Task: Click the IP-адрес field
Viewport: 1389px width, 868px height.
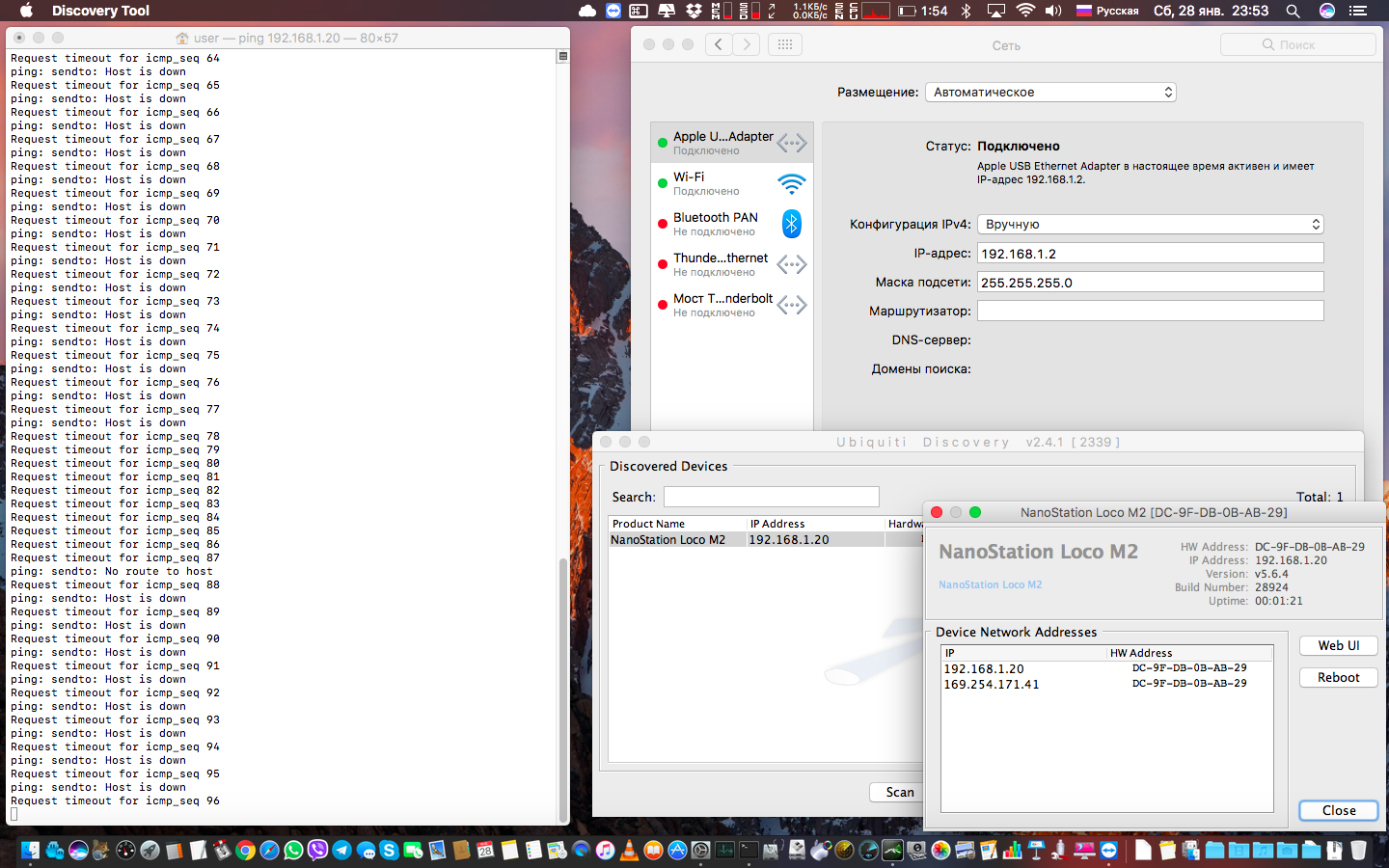Action: 1150,254
